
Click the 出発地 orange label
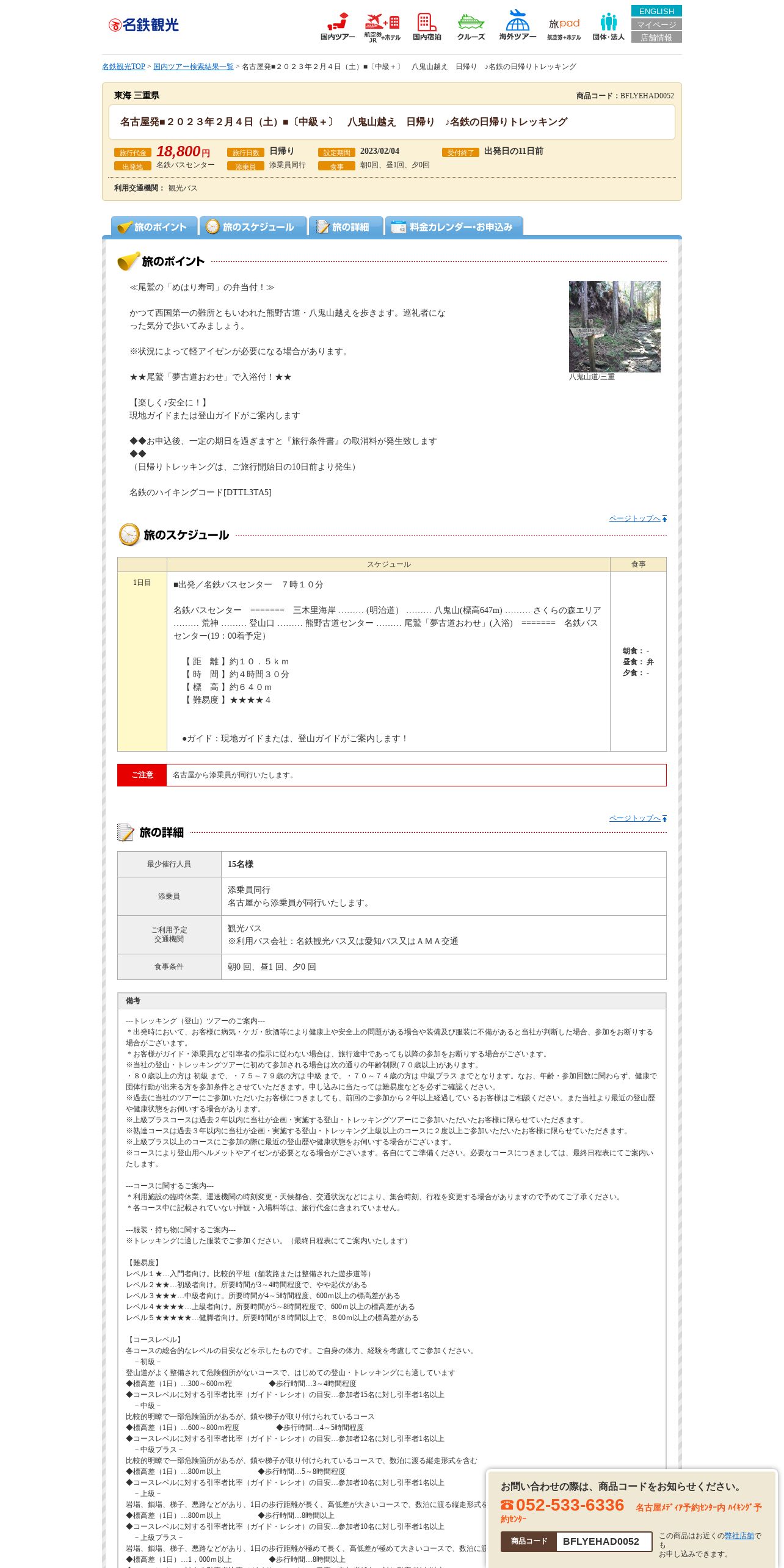coord(132,166)
